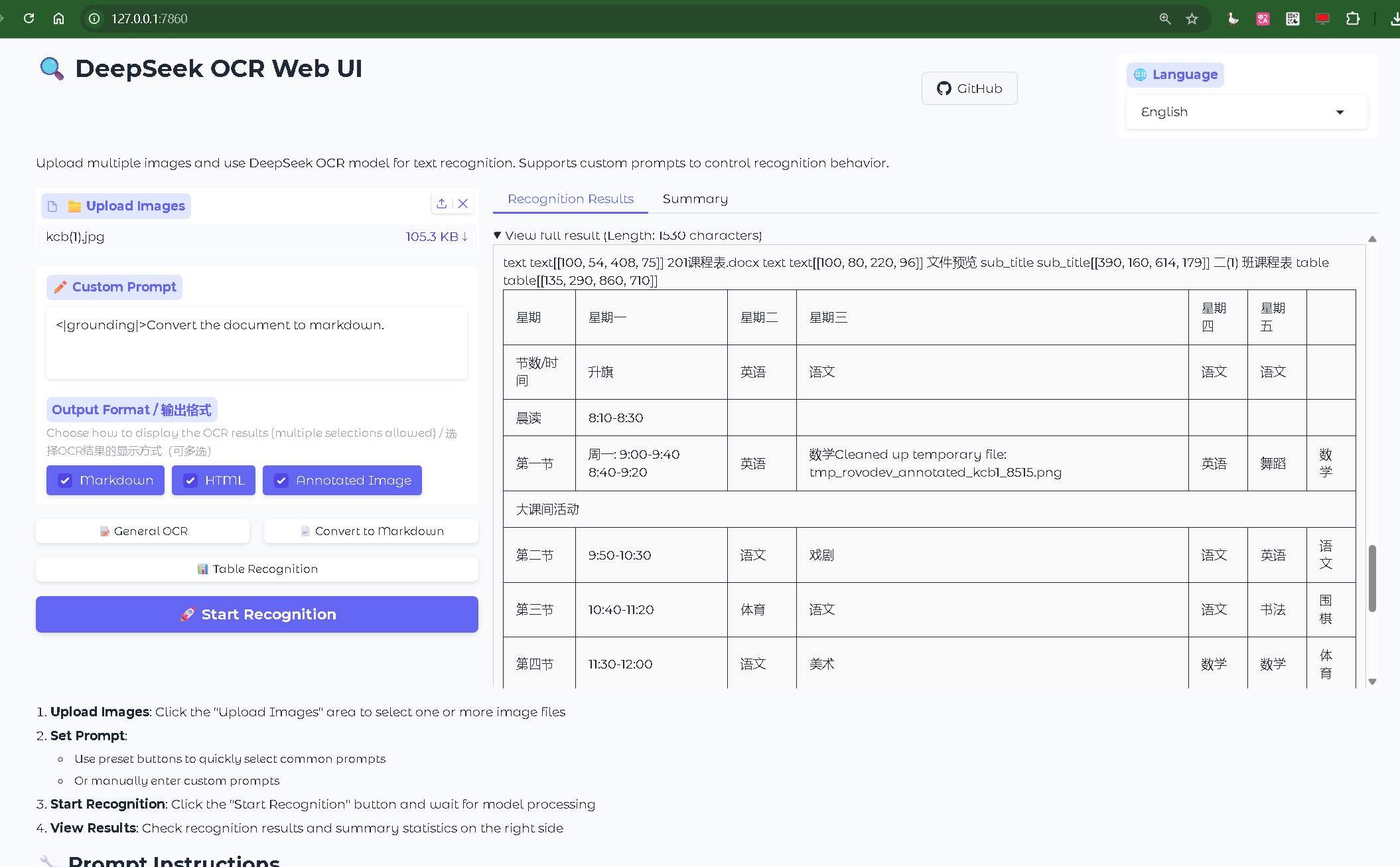Click the results scroll-down arrow
Image resolution: width=1400 pixels, height=867 pixels.
[x=1372, y=682]
